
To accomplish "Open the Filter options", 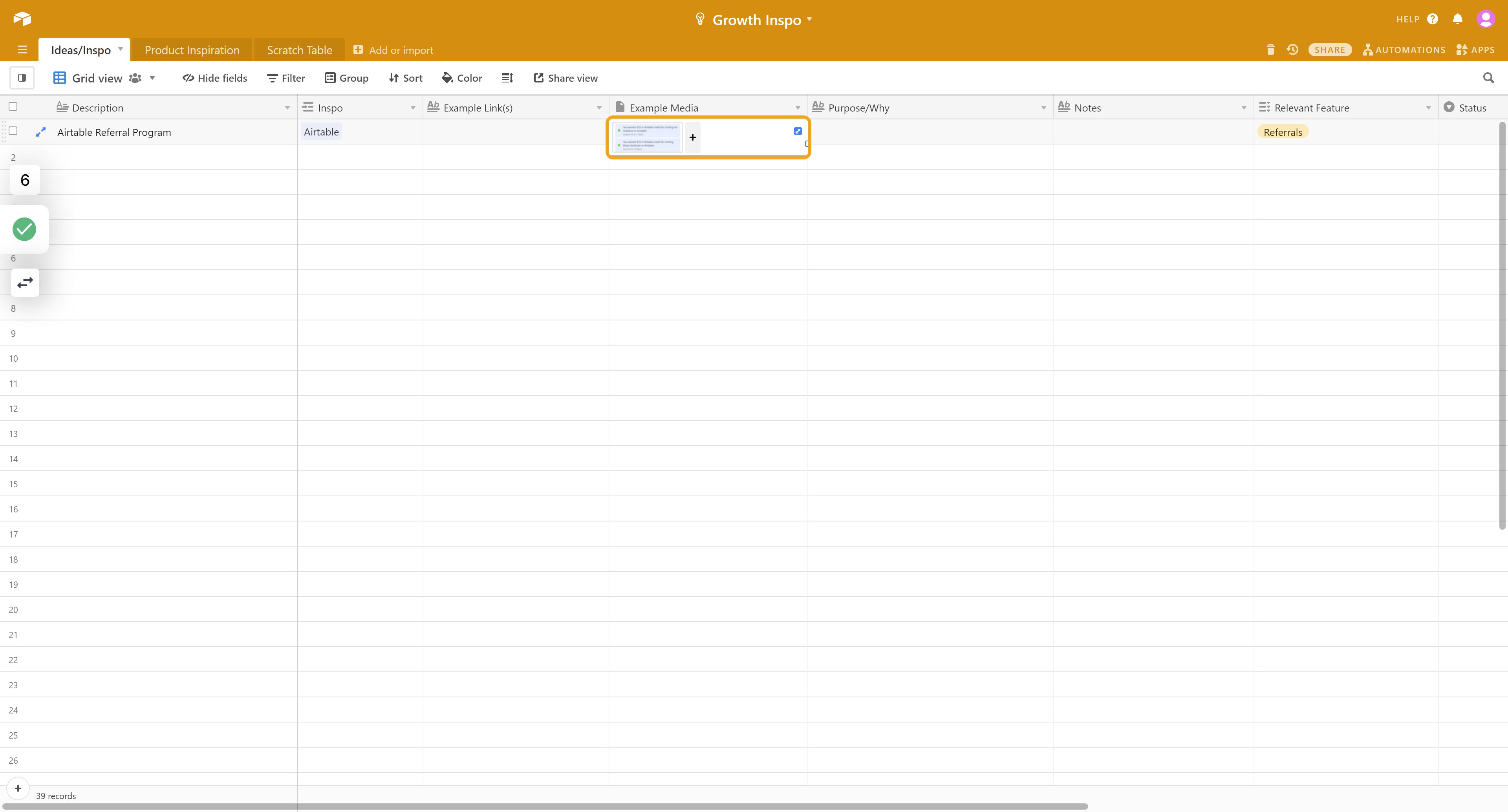I will (x=285, y=78).
